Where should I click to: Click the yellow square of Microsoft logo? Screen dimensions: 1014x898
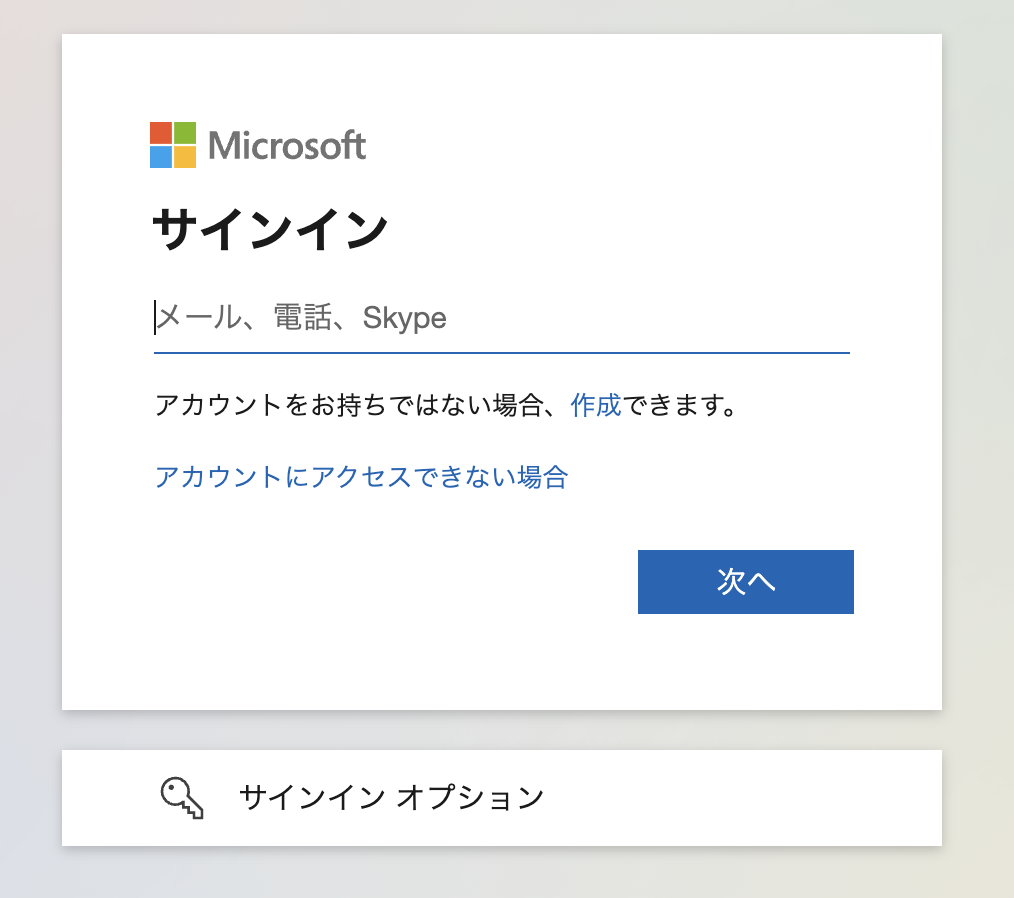tap(185, 157)
